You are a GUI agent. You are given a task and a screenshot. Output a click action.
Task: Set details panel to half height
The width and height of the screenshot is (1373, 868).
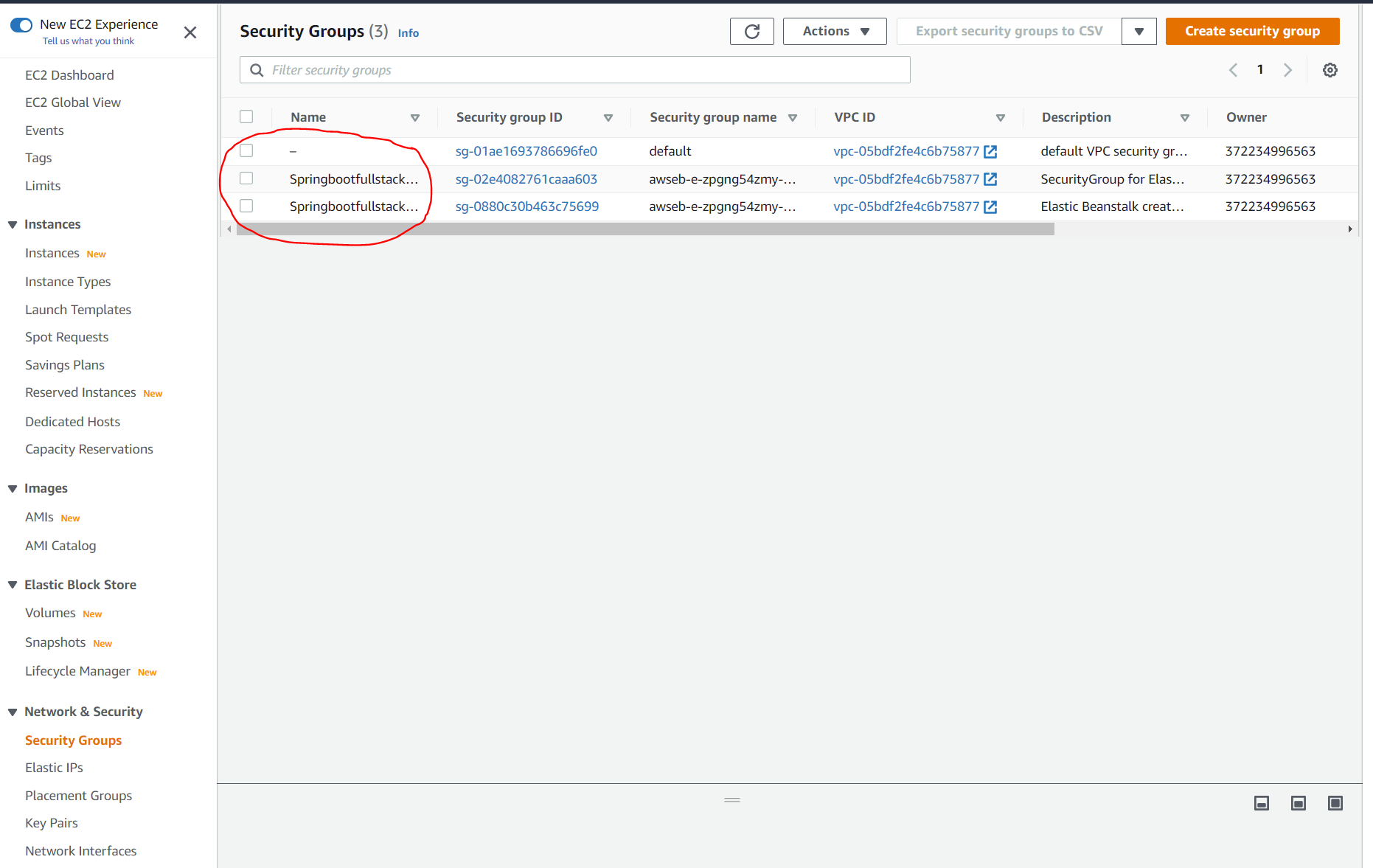[x=1299, y=803]
